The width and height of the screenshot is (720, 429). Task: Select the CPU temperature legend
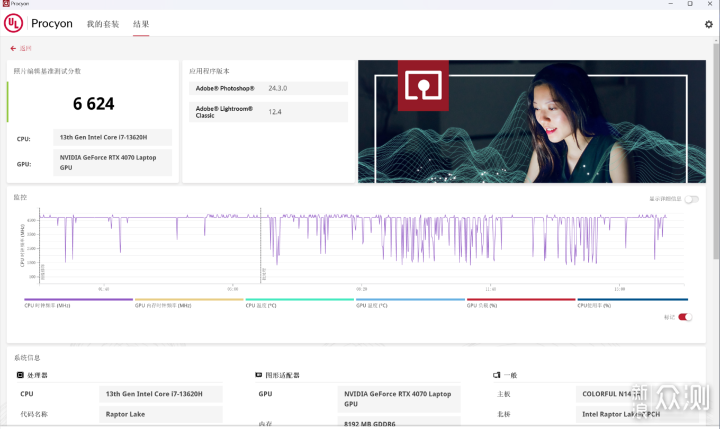click(x=299, y=303)
